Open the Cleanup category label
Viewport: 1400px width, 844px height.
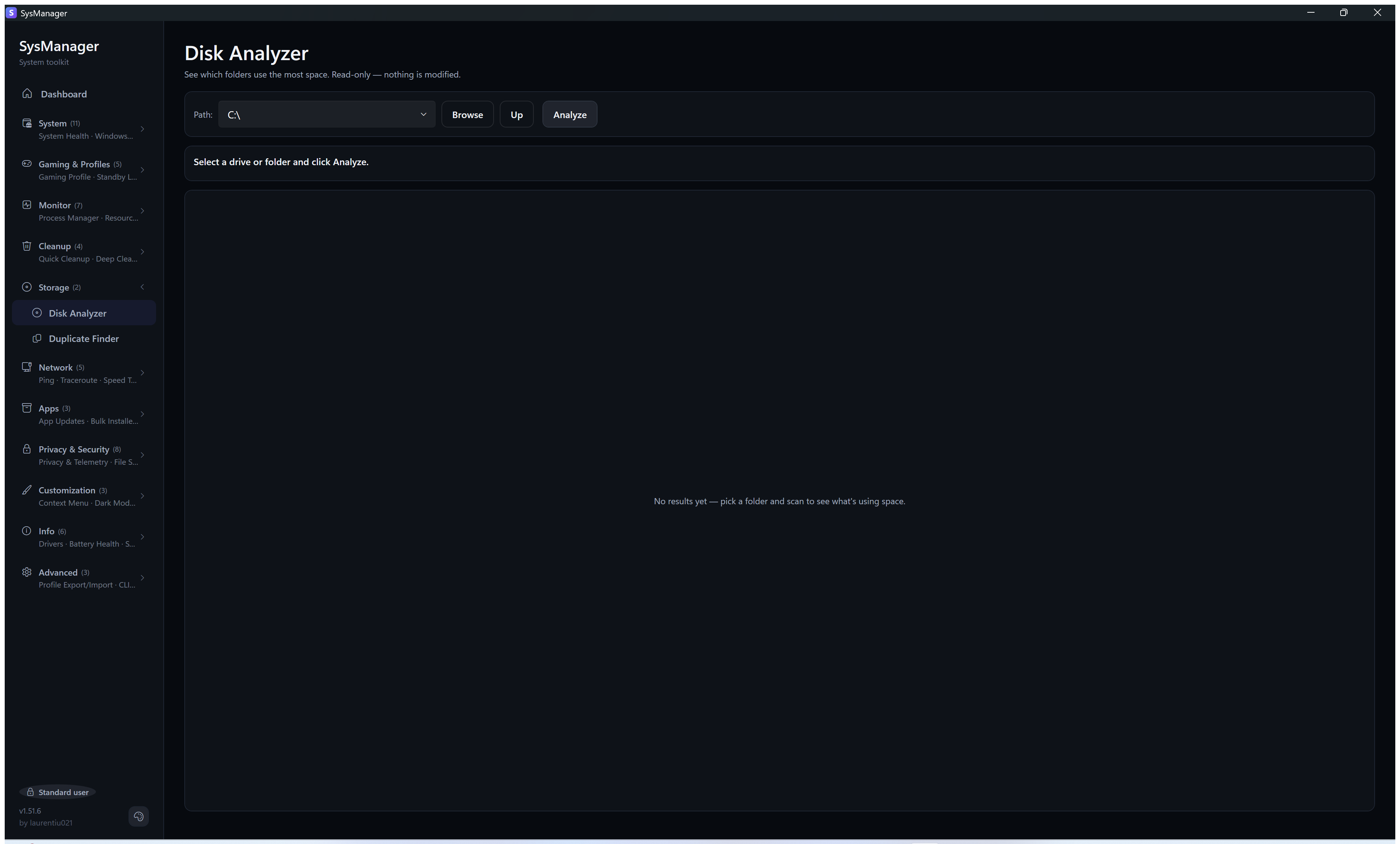(55, 246)
